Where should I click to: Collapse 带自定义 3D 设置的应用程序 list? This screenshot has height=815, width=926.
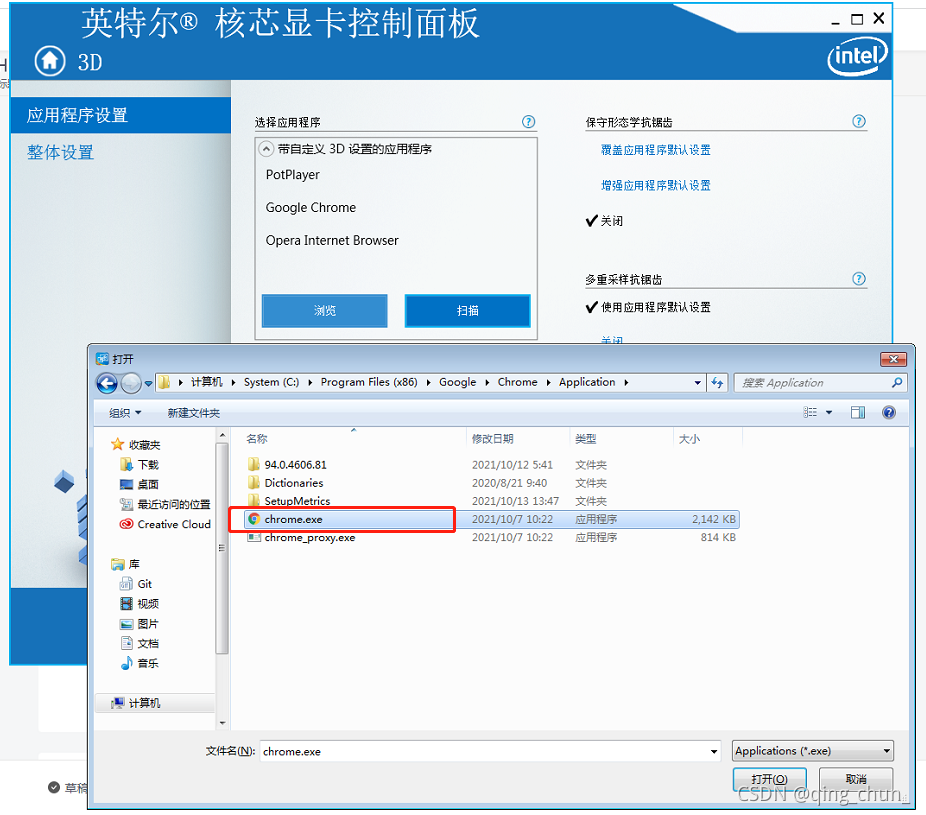pyautogui.click(x=266, y=149)
